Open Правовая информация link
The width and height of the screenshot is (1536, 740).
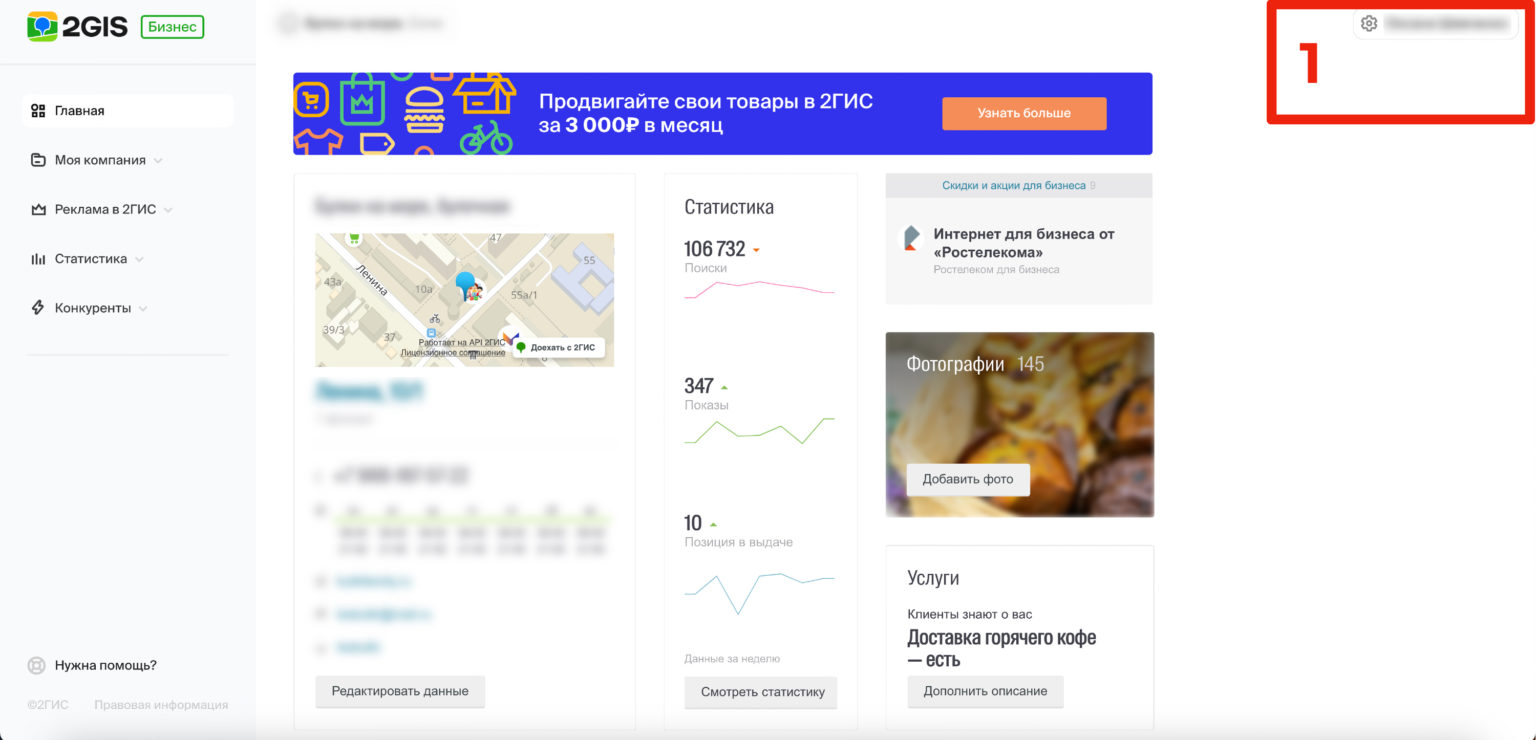[x=161, y=705]
